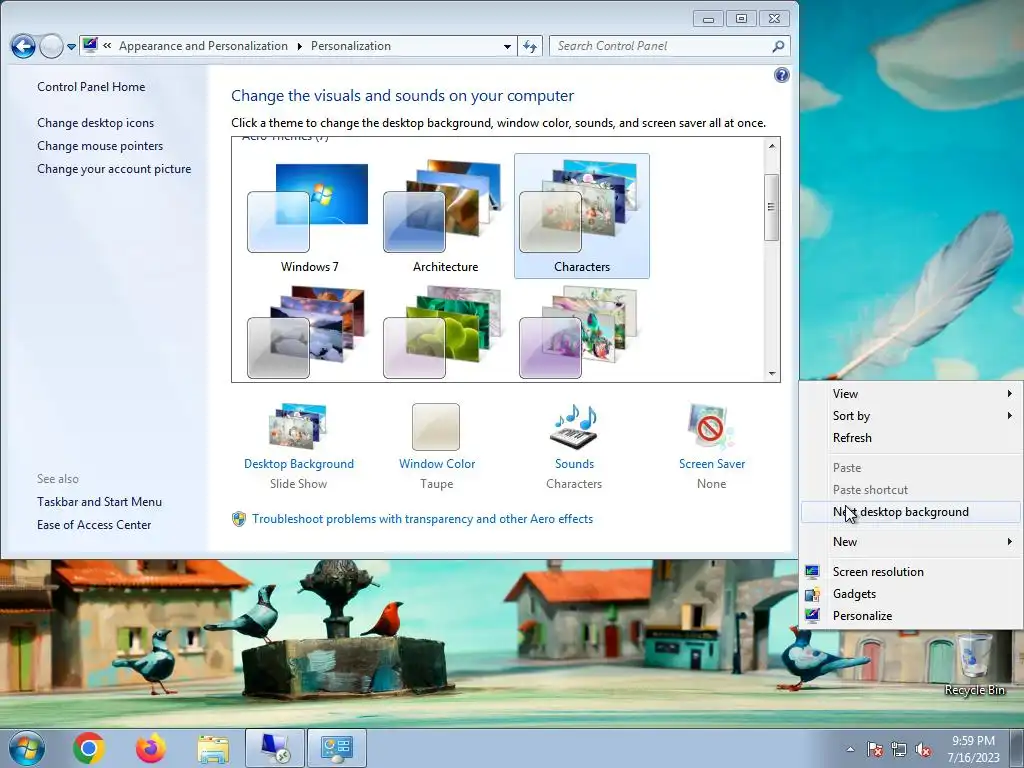Open Help with the question mark icon
The height and width of the screenshot is (768, 1024).
(x=781, y=75)
